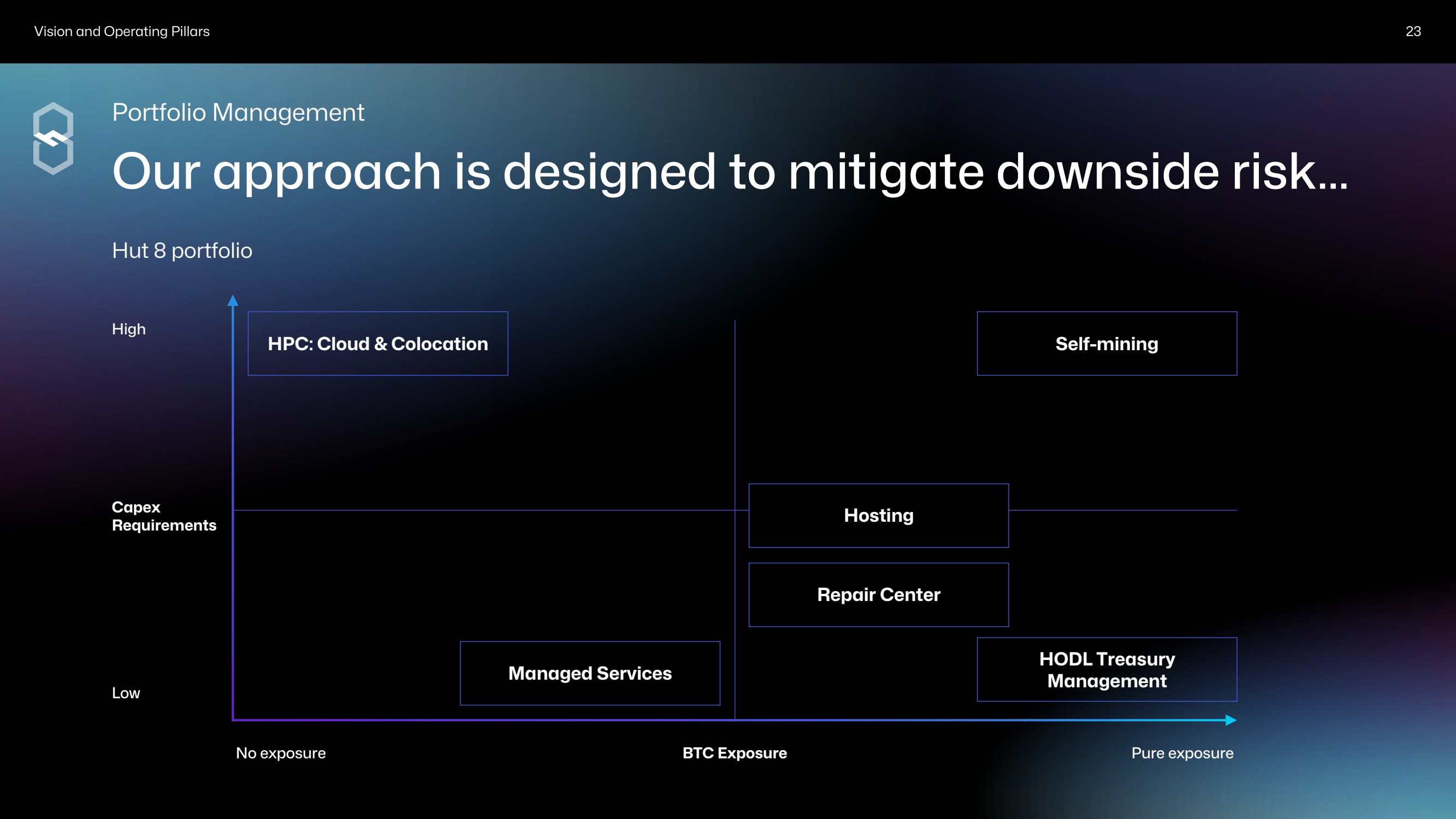
Task: Click the Hut 8 hexagon logo
Action: coord(53,139)
